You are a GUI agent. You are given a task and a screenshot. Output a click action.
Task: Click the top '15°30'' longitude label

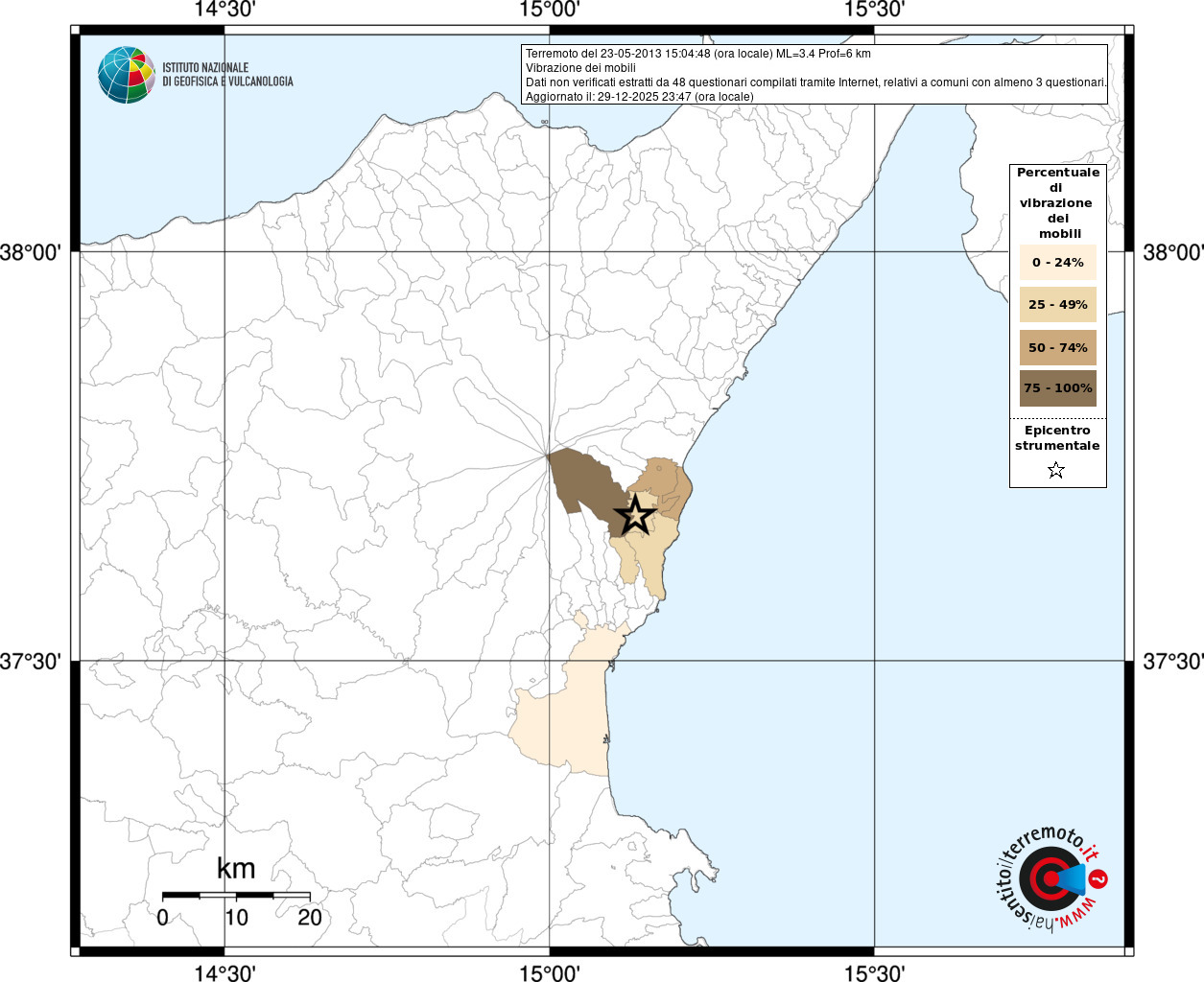point(874,10)
